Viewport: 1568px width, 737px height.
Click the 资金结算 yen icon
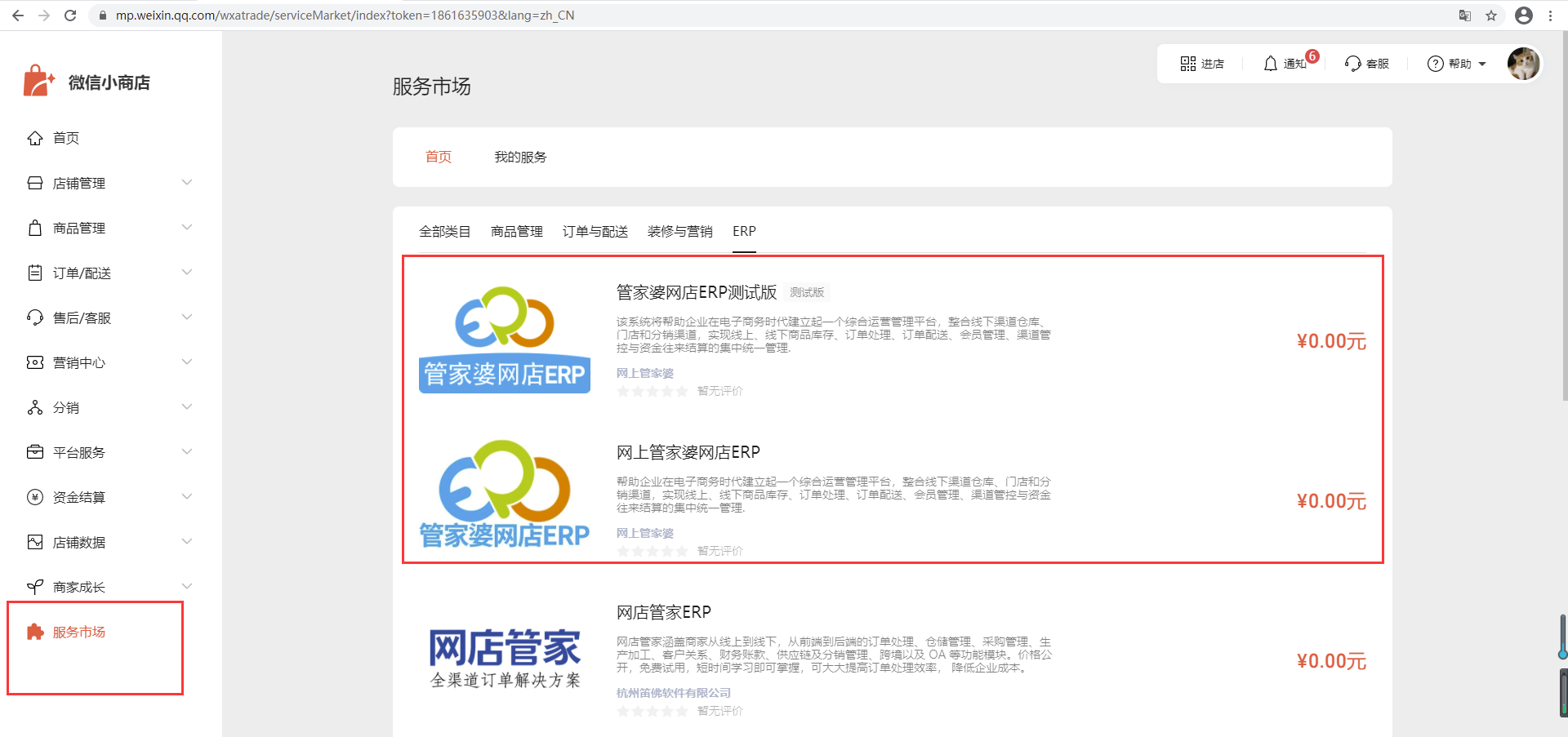[x=35, y=497]
